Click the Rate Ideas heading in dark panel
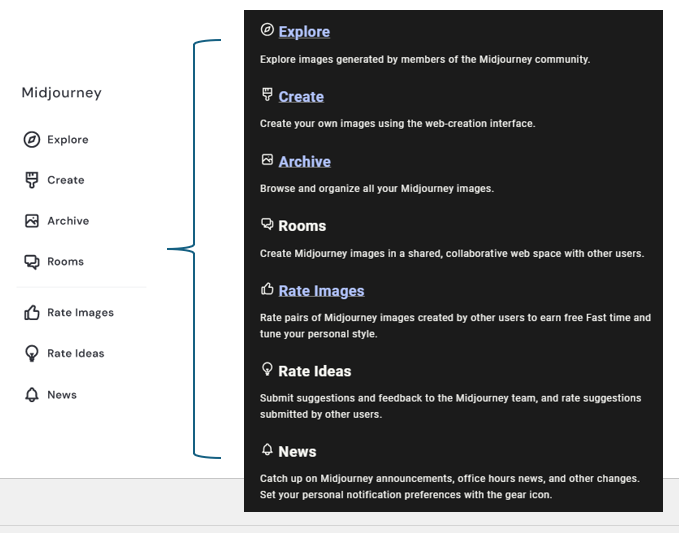 [x=314, y=371]
